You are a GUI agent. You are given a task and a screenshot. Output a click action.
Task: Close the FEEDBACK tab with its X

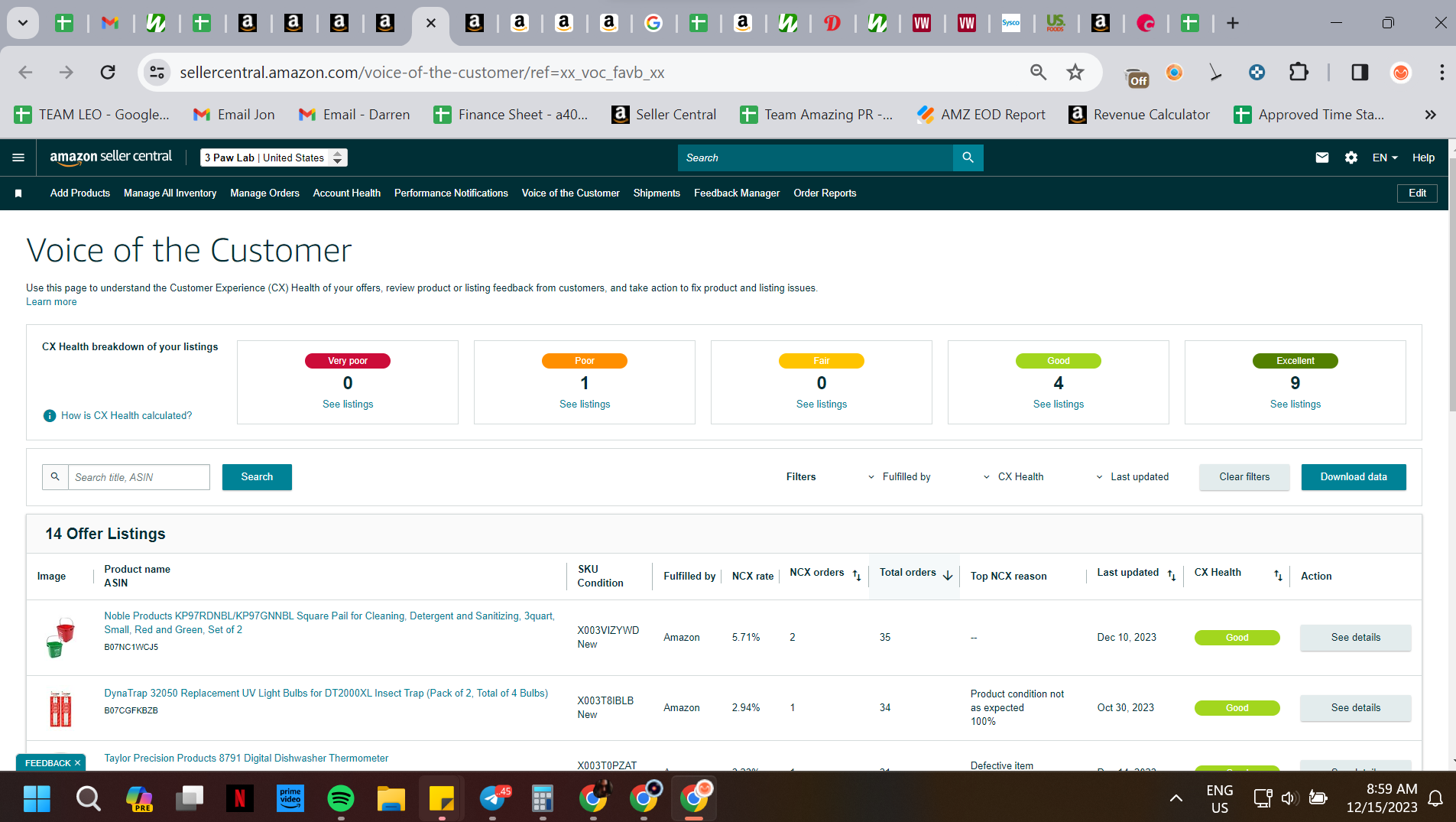(77, 763)
